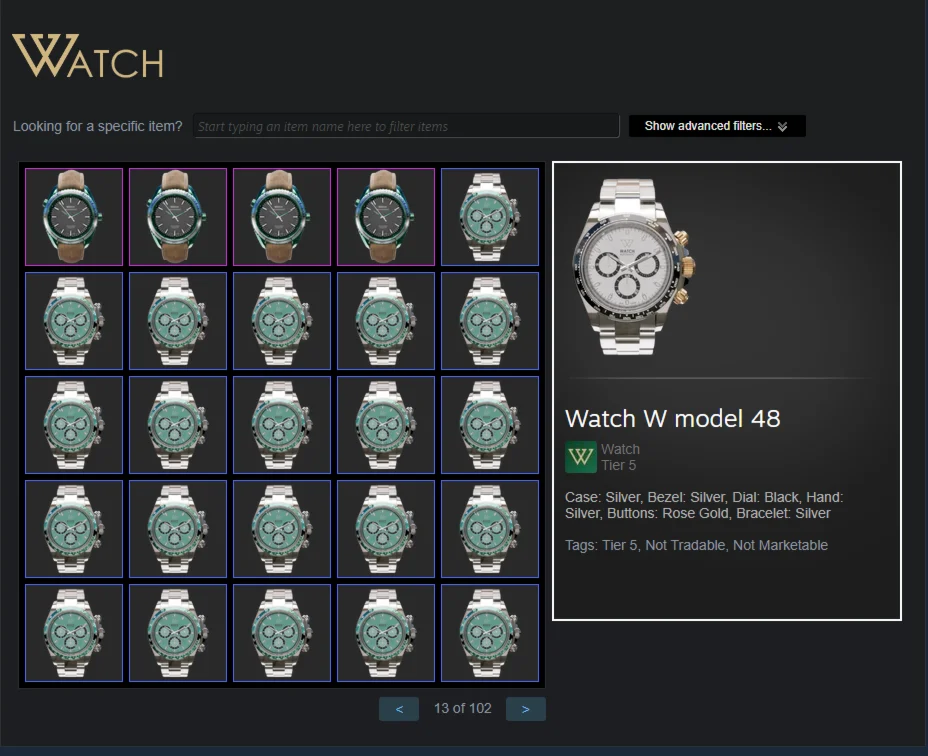Go to the next inventory page
This screenshot has width=928, height=756.
pyautogui.click(x=526, y=709)
